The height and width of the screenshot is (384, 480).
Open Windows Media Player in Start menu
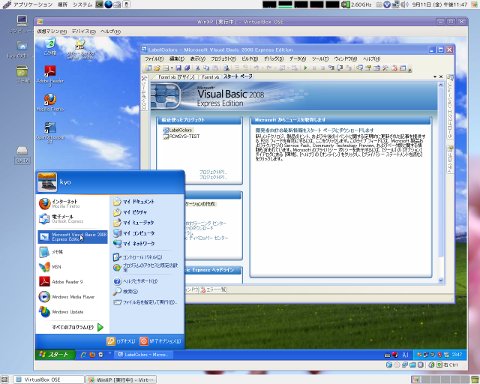coord(73,297)
